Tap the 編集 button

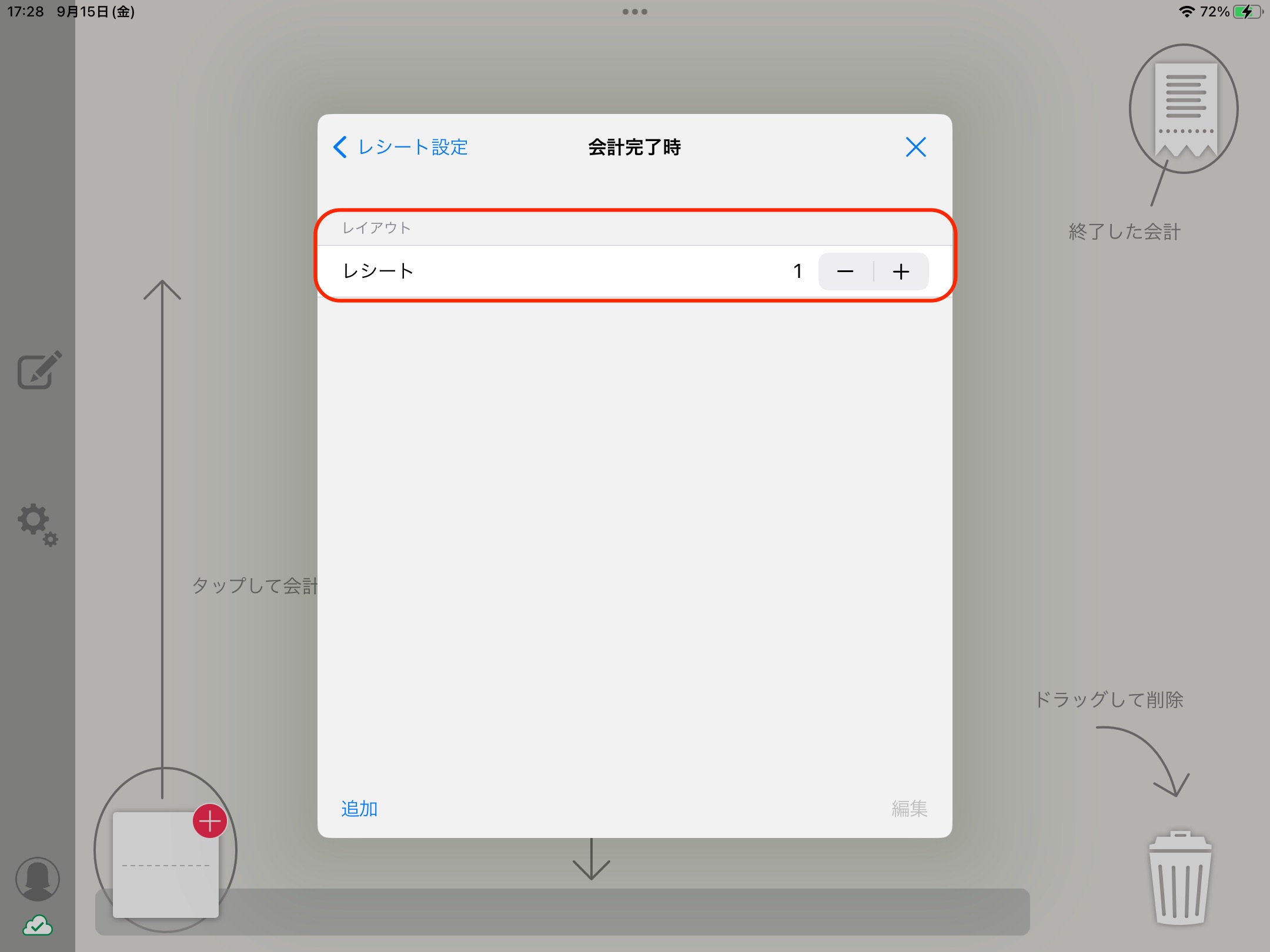click(x=910, y=809)
